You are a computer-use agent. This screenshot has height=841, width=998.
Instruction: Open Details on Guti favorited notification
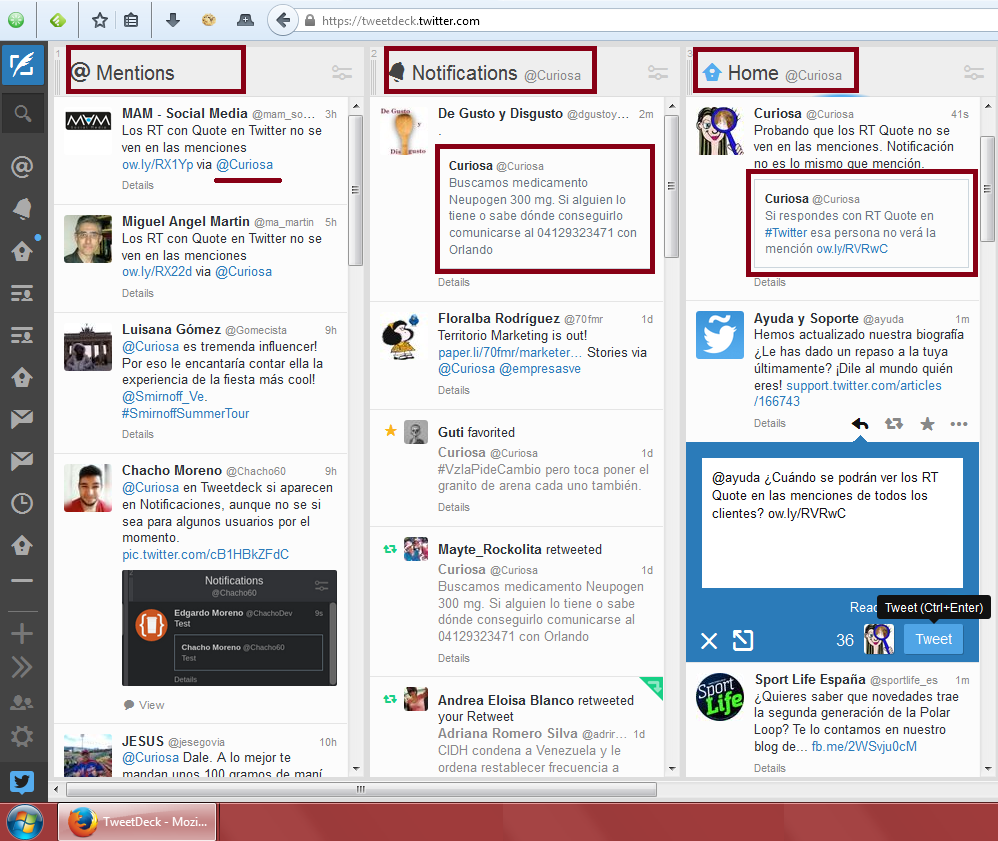[453, 507]
